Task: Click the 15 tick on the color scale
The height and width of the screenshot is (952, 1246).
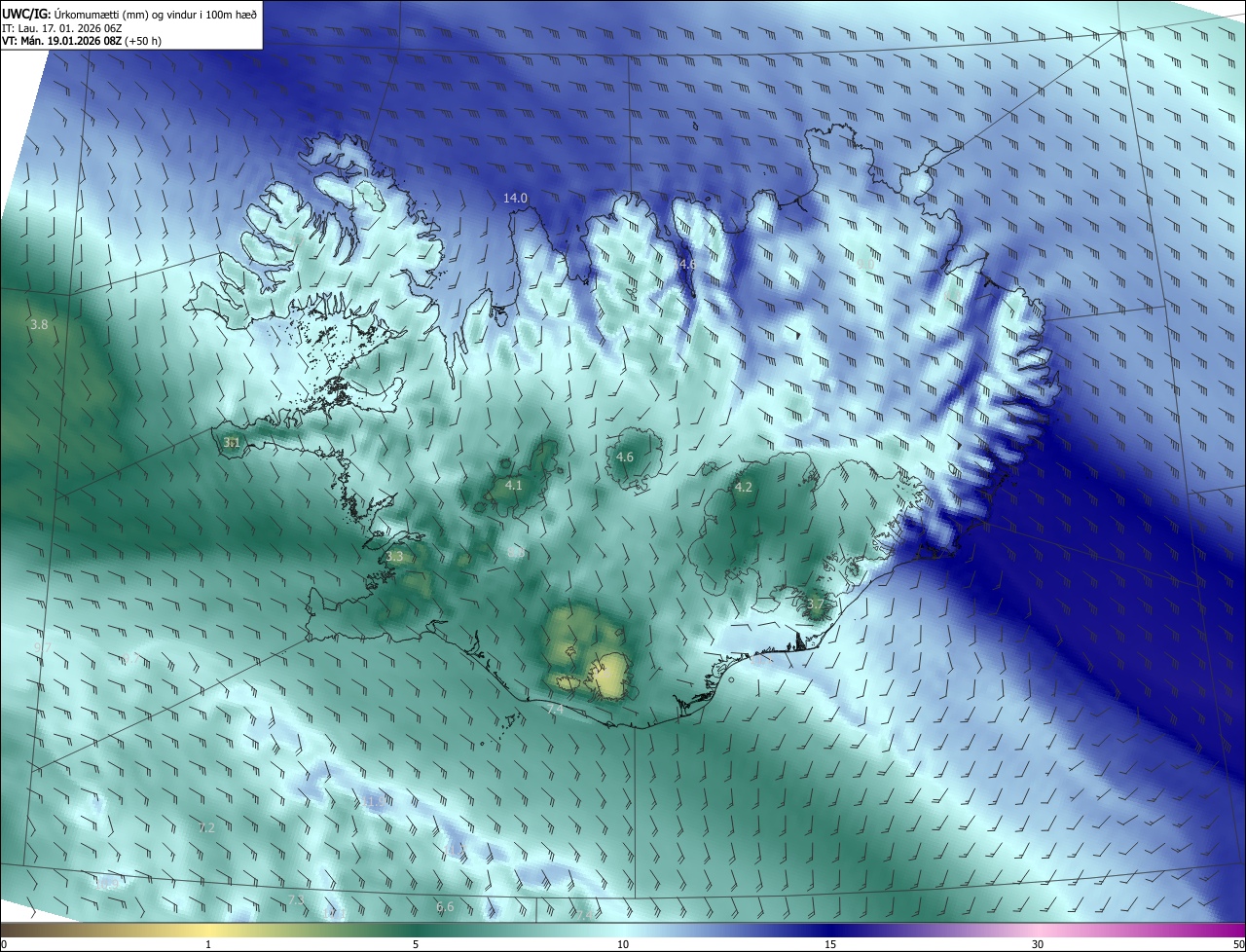Action: [830, 944]
